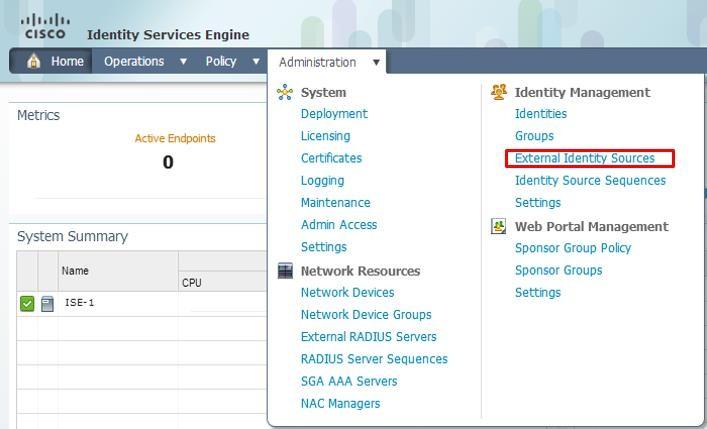
Task: Click the Identity Management people icon
Action: pos(499,92)
